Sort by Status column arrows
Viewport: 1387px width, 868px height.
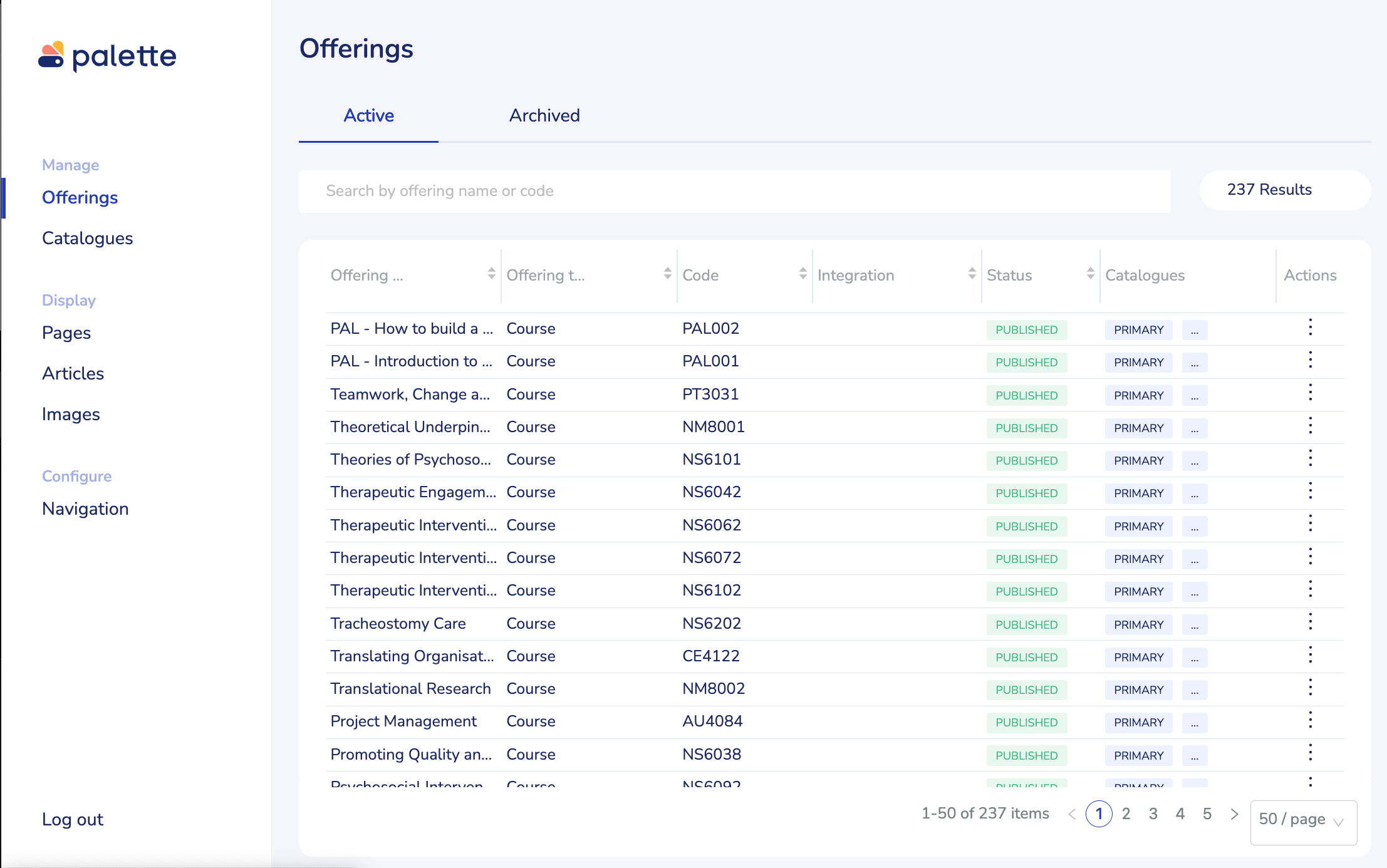coord(1090,274)
